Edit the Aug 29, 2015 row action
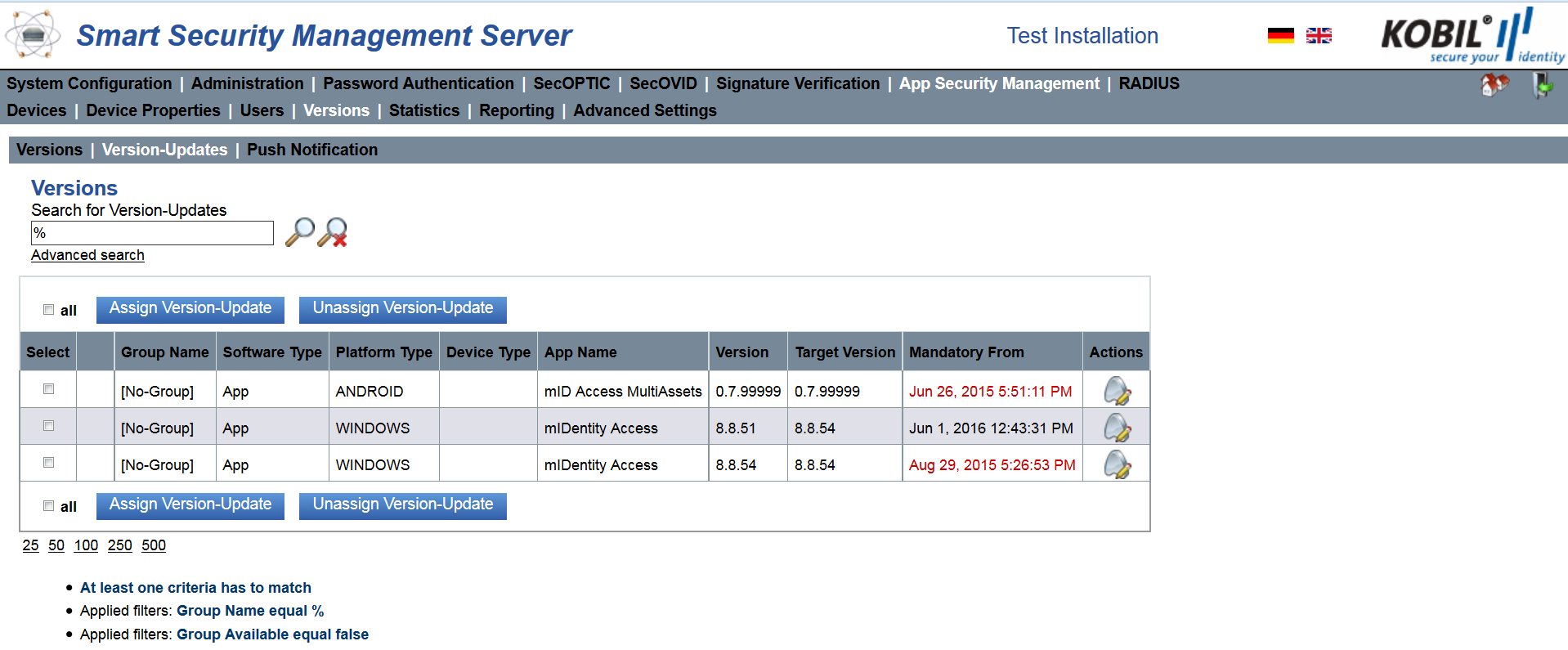The height and width of the screenshot is (650, 1568). point(1117,464)
